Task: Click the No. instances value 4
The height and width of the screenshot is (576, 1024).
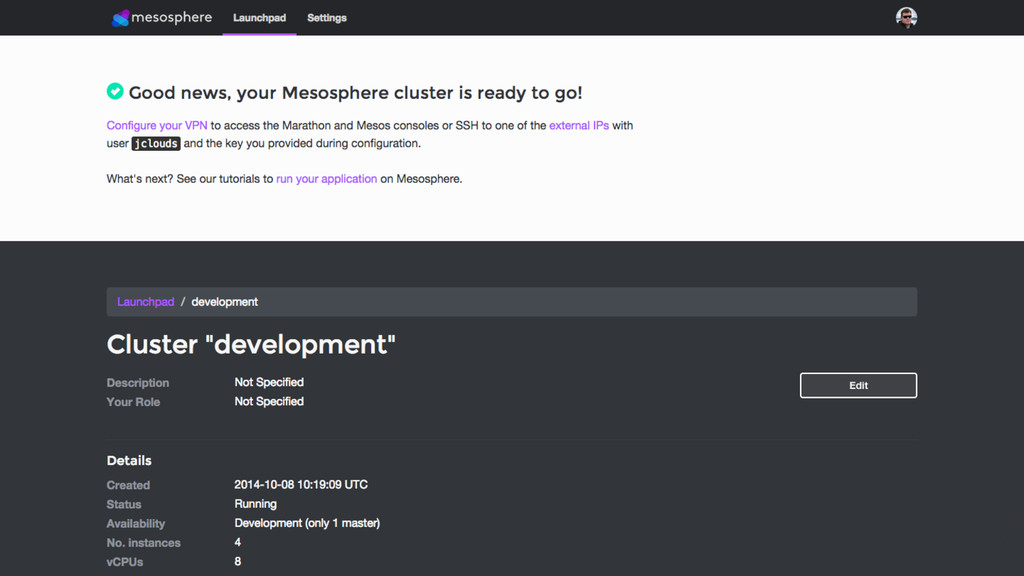Action: (x=238, y=542)
